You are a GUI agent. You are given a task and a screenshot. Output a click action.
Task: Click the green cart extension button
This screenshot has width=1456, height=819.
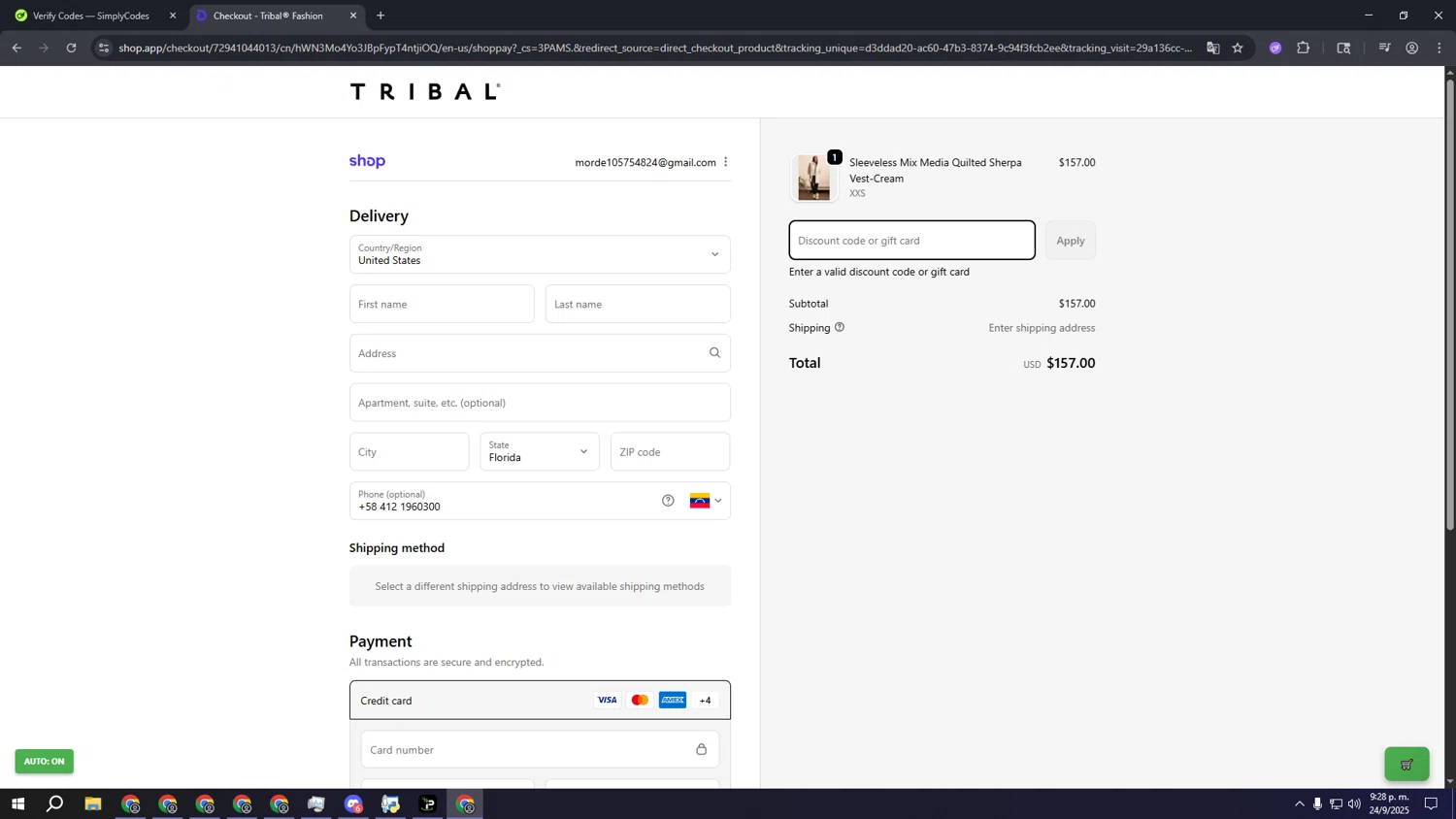[x=1406, y=764]
